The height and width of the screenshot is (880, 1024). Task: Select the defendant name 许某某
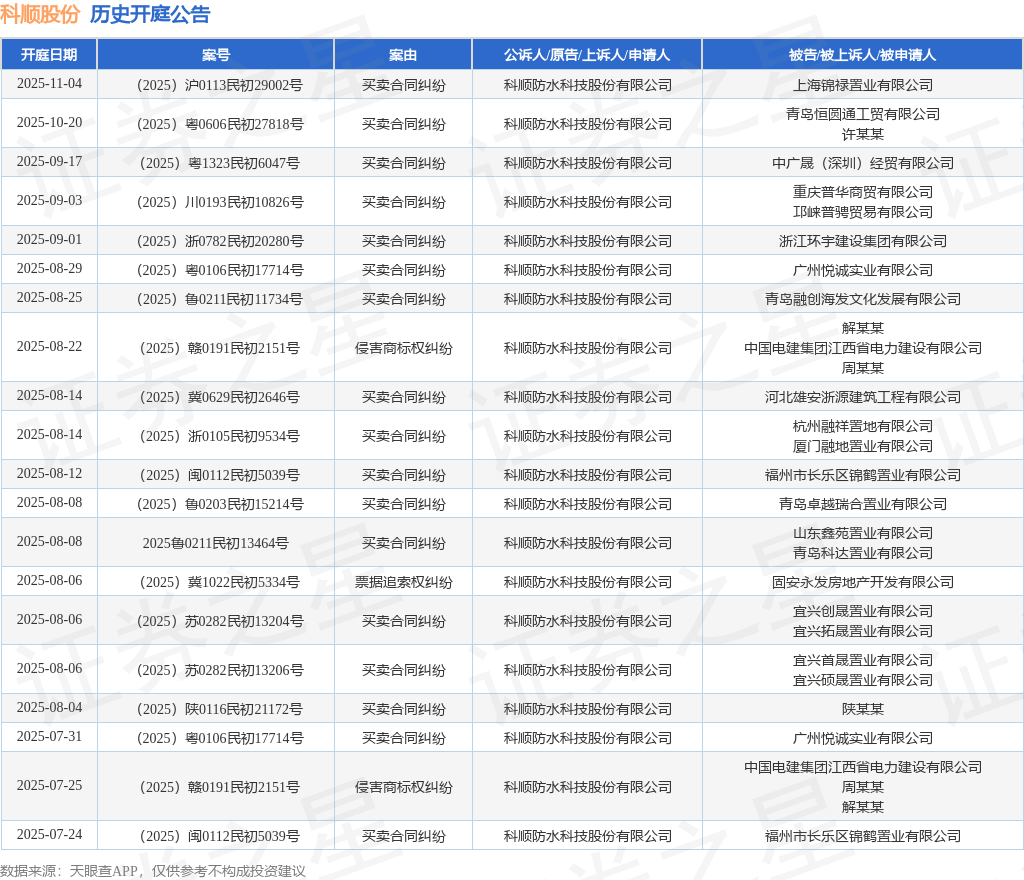point(863,134)
